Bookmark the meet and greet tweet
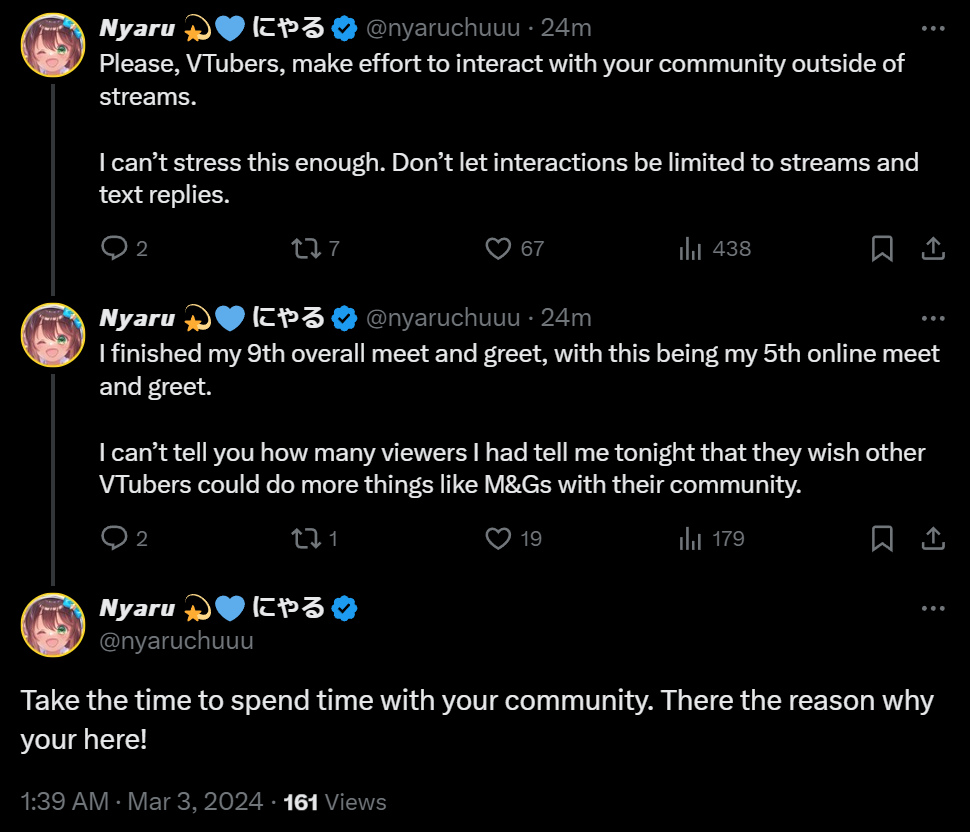Screen dimensions: 970x832 coord(882,538)
